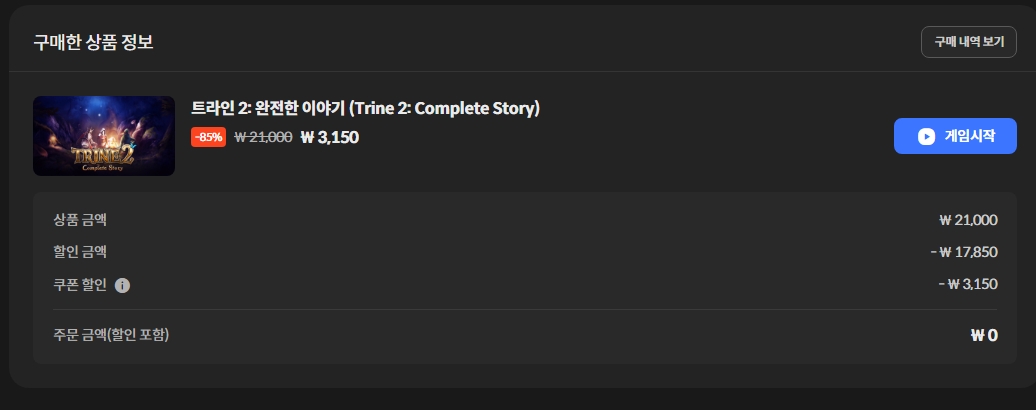Select the 상품 금액 label
This screenshot has width=1036, height=410.
80,220
